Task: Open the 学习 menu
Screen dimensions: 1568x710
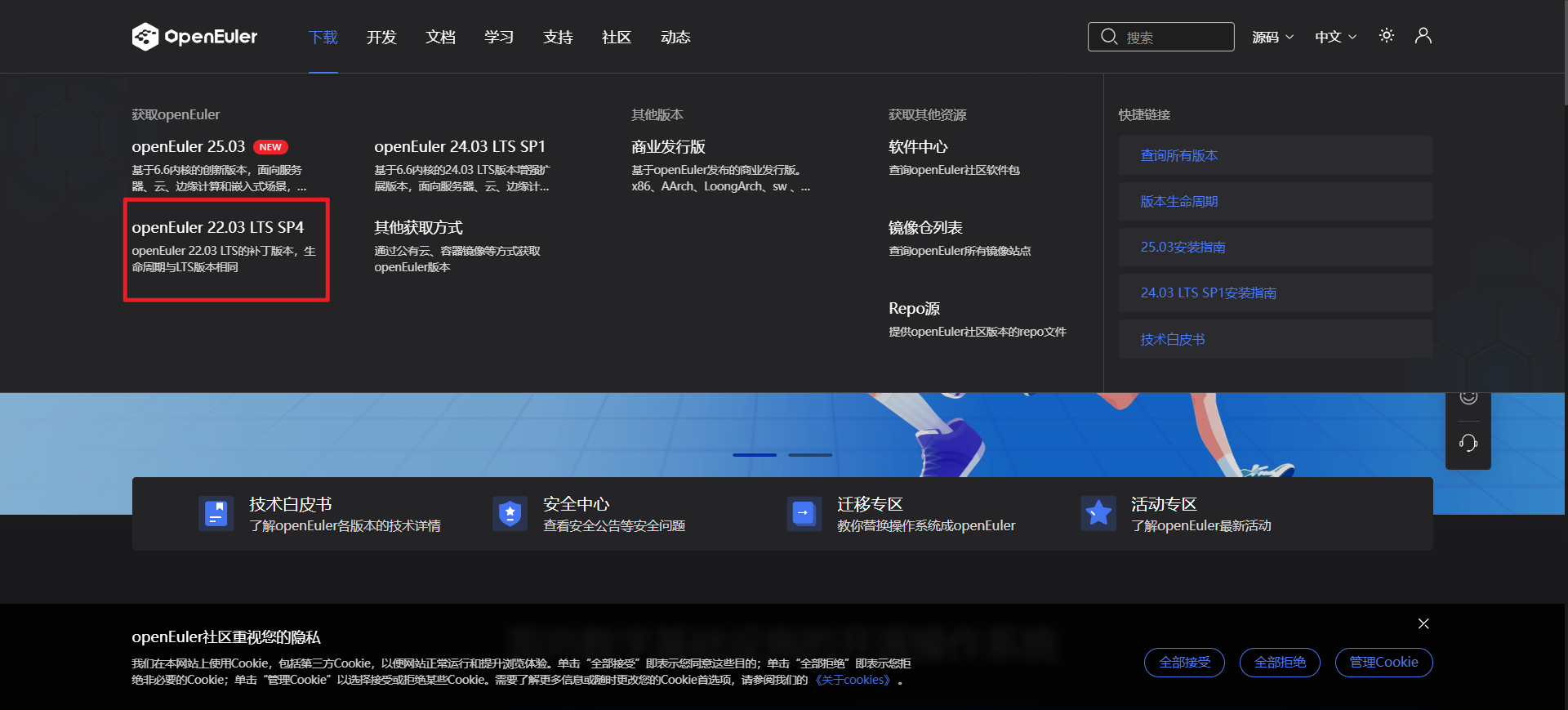Action: tap(499, 37)
